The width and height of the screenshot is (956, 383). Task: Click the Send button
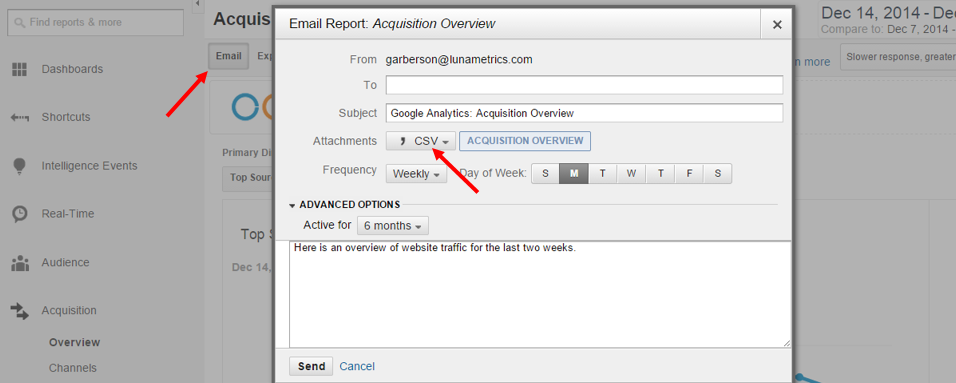(311, 367)
